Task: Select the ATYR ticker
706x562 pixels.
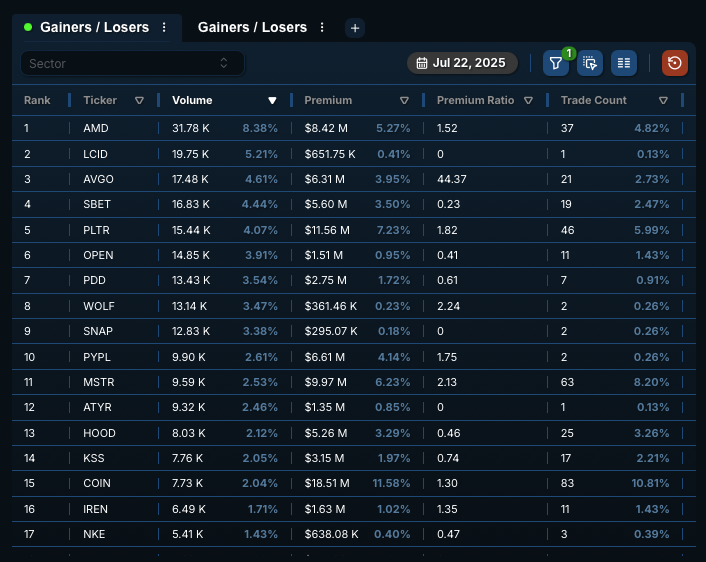Action: [97, 408]
